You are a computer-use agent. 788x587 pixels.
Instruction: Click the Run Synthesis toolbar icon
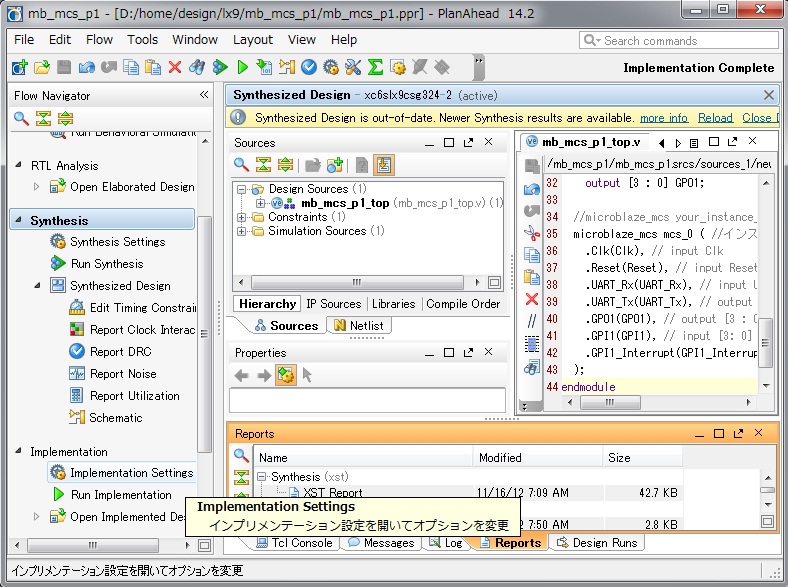tap(220, 67)
